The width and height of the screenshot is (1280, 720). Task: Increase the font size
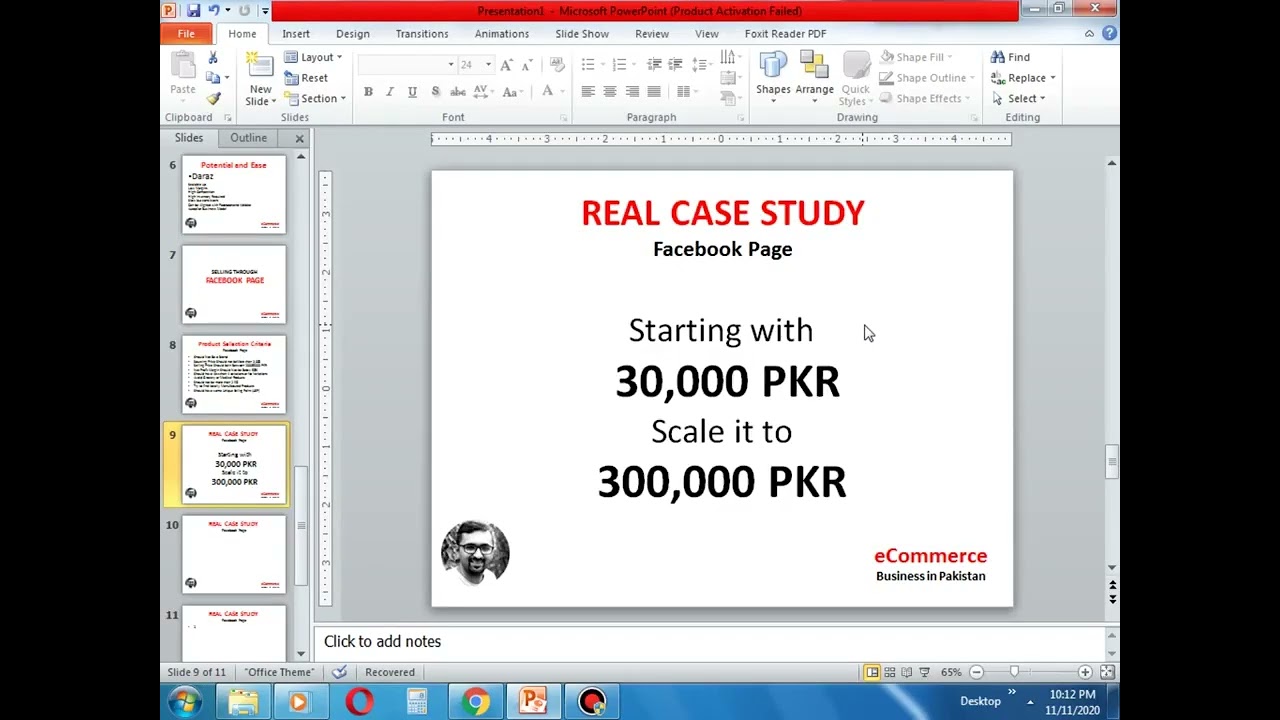[x=506, y=64]
